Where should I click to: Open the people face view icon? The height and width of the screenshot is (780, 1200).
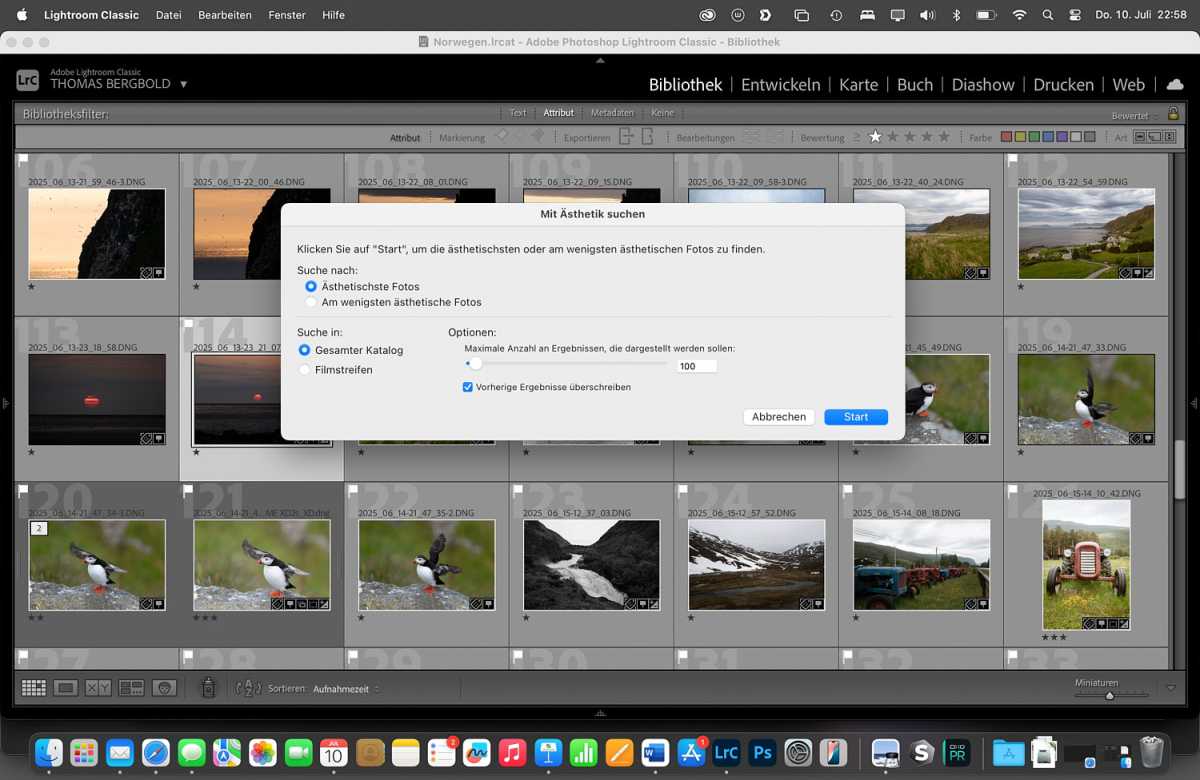click(x=164, y=688)
